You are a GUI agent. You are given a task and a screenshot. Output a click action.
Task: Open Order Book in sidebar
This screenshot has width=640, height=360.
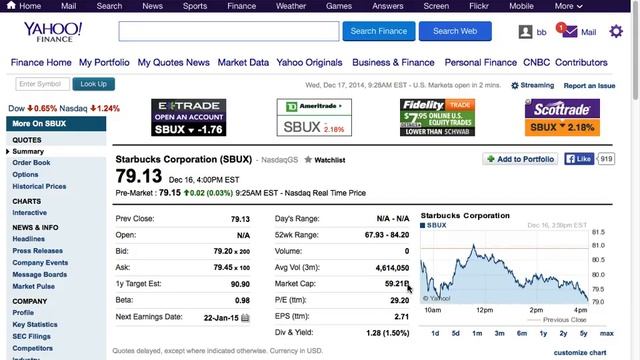[x=31, y=163]
